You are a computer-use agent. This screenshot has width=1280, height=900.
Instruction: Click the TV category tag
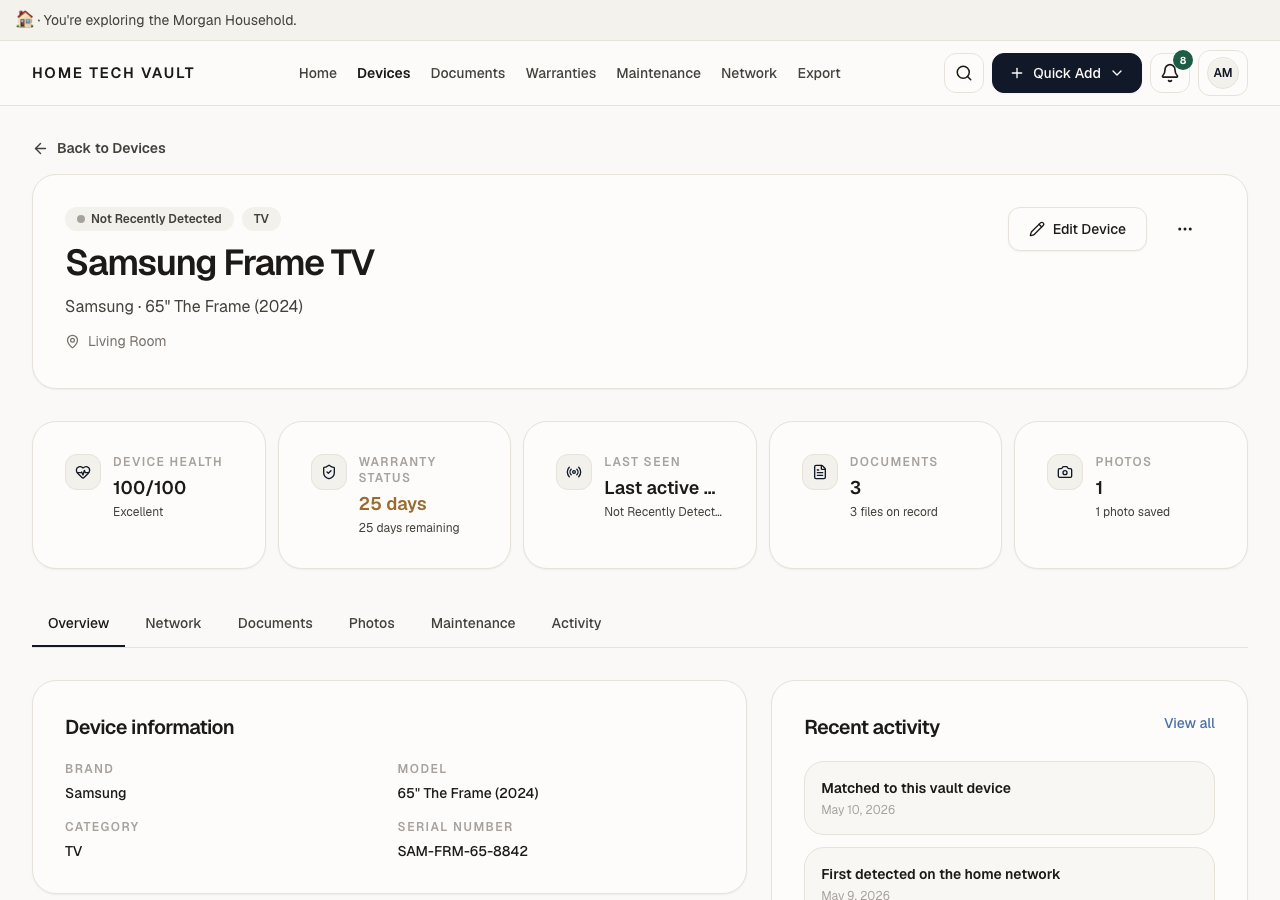[x=261, y=219]
